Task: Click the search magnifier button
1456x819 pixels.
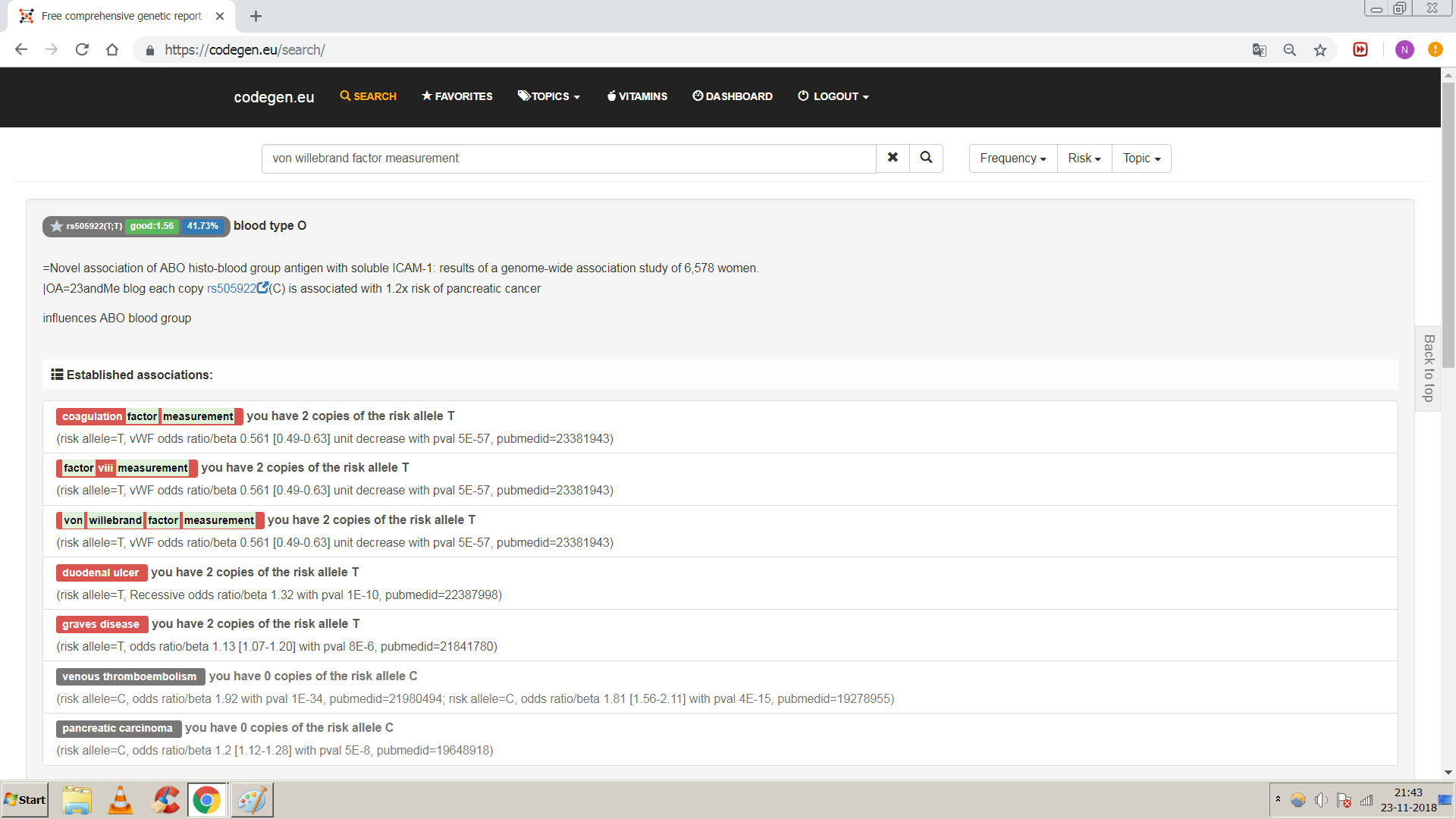Action: tap(926, 158)
